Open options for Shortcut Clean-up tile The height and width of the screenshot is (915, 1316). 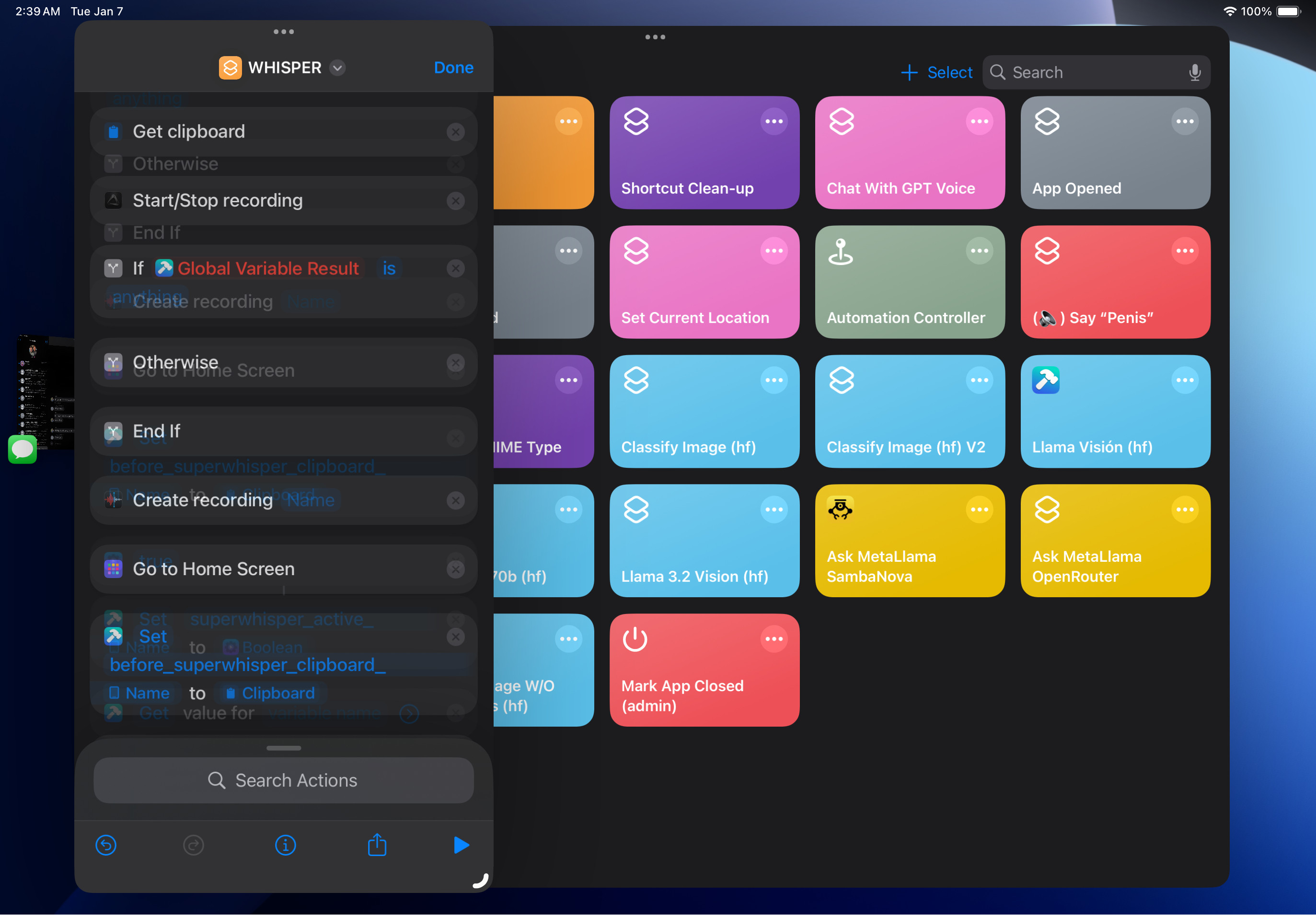click(x=774, y=122)
